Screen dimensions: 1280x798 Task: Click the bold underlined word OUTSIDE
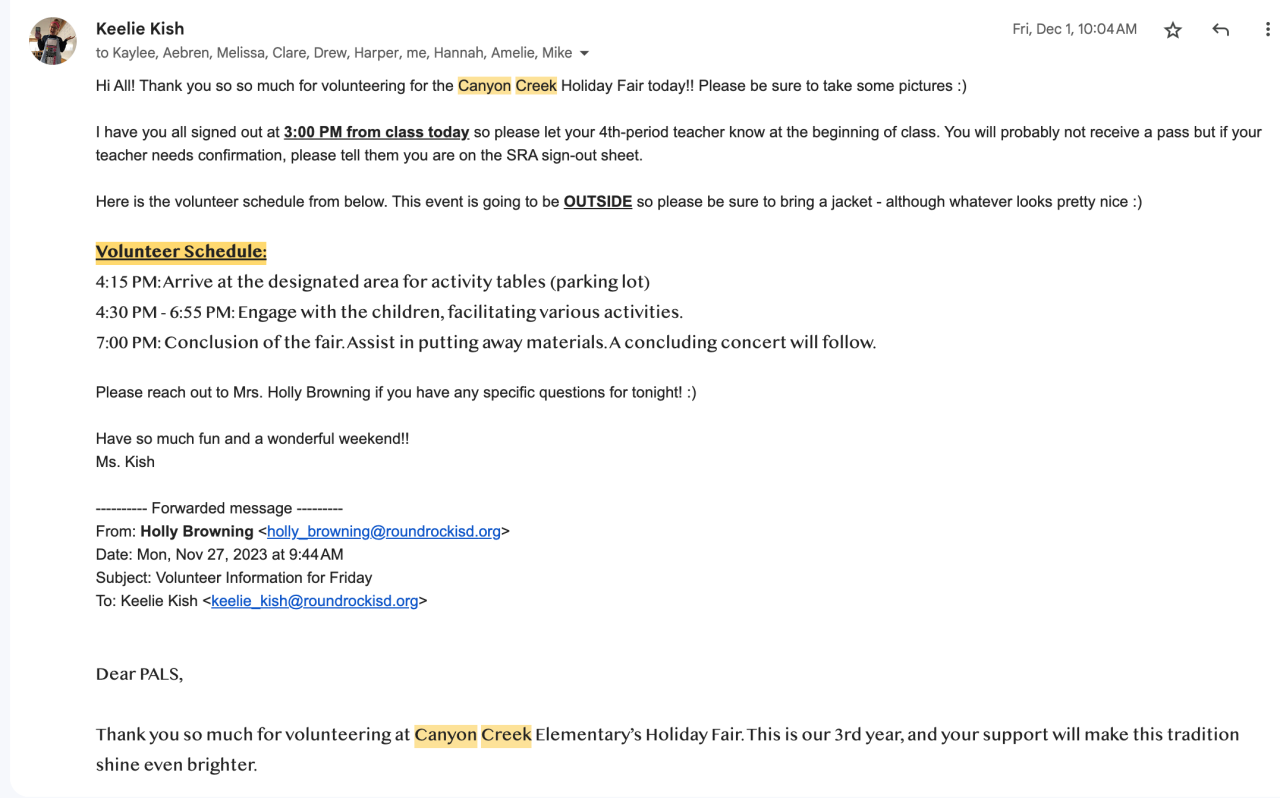click(x=597, y=201)
